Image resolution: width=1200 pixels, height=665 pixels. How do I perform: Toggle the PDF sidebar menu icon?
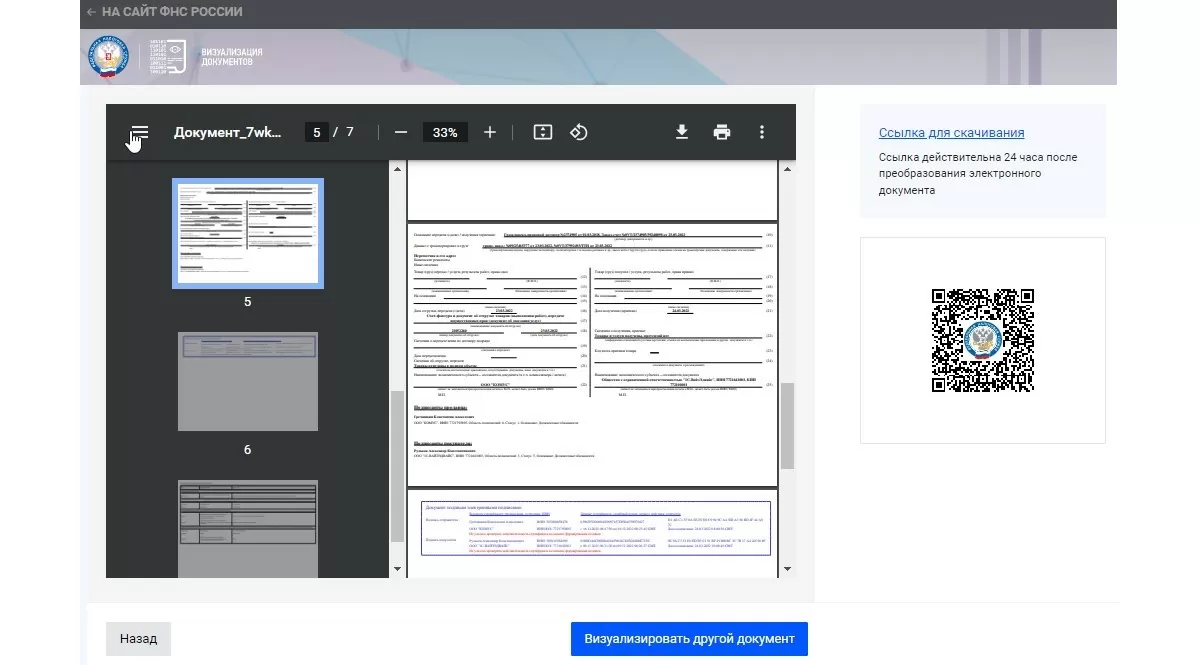pos(139,132)
